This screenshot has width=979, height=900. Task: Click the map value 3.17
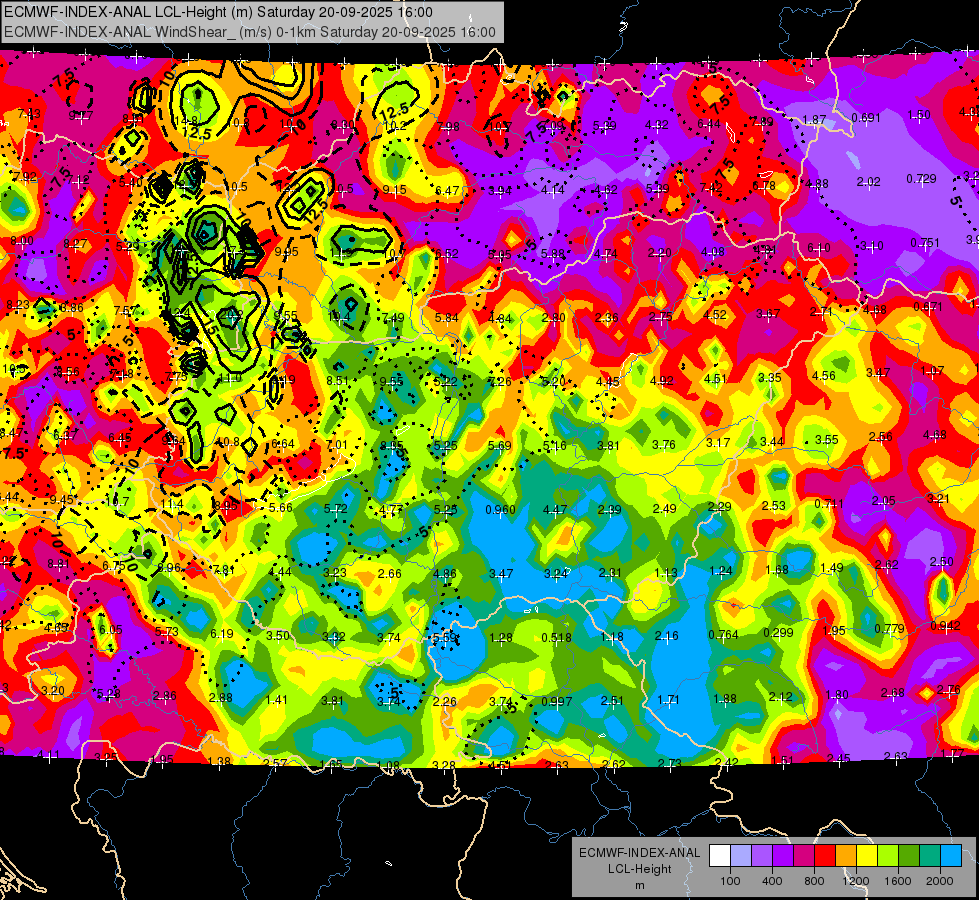pyautogui.click(x=718, y=443)
